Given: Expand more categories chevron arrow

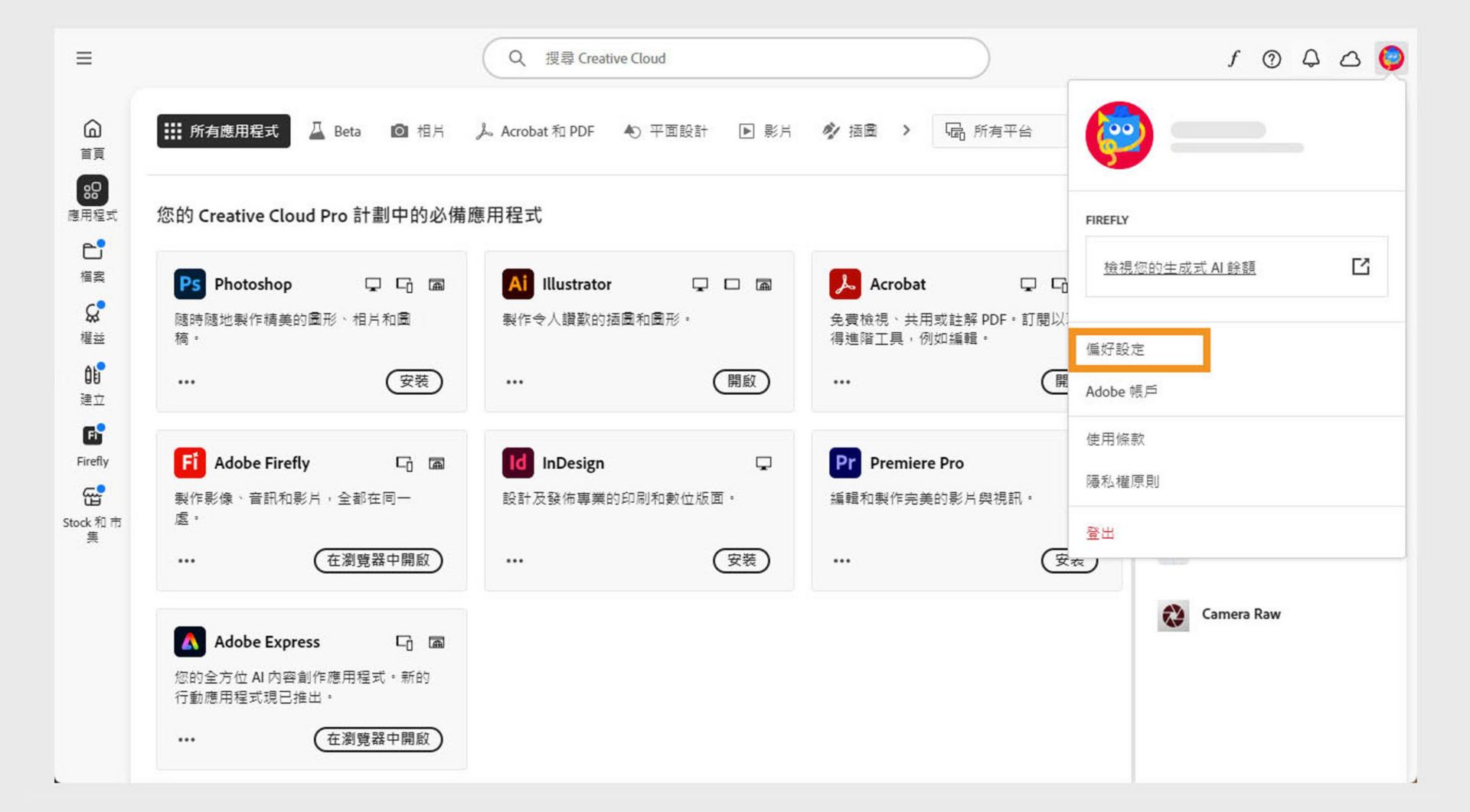Looking at the screenshot, I should click(x=906, y=131).
